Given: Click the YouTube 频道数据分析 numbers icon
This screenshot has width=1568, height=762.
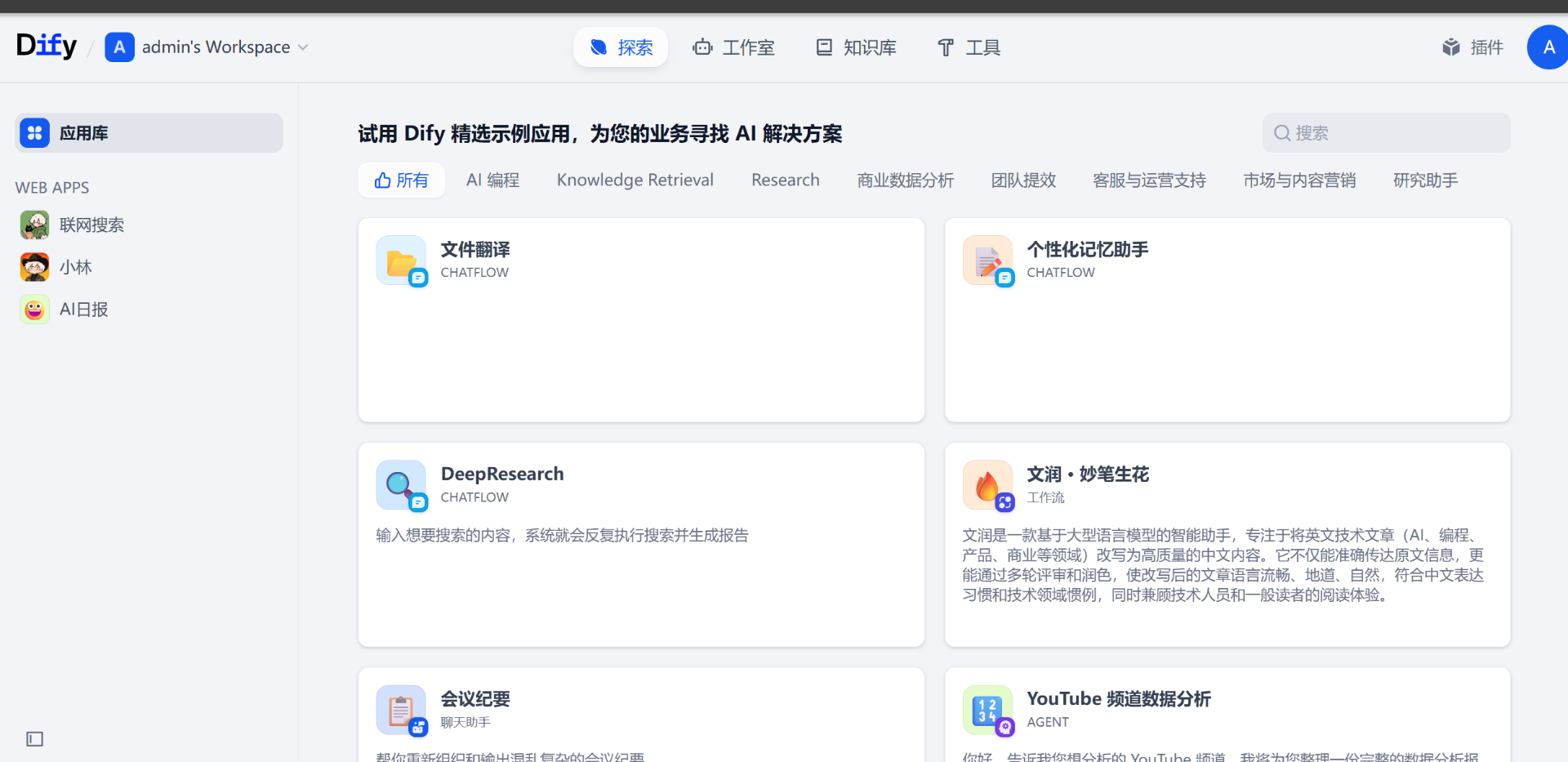Looking at the screenshot, I should [x=987, y=710].
